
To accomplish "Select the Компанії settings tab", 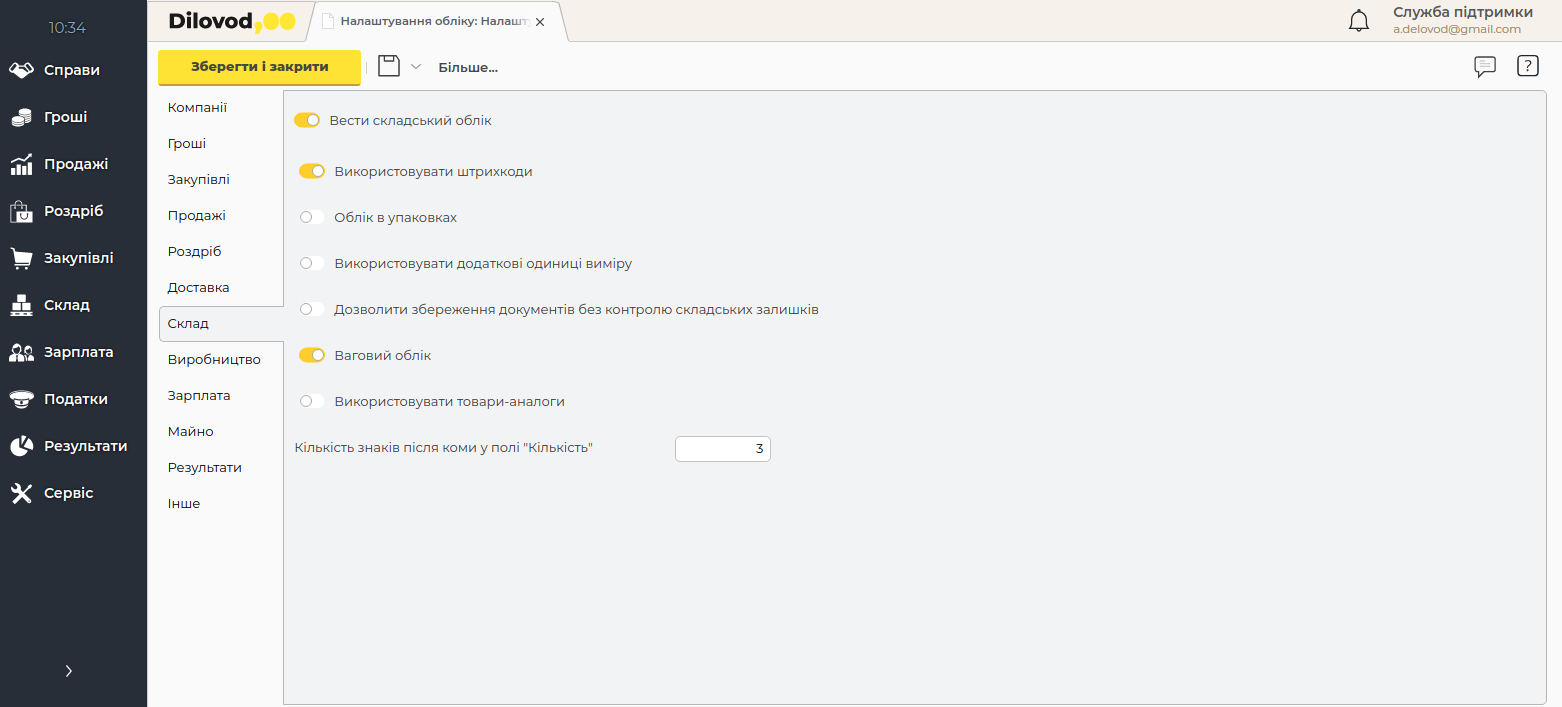I will tap(197, 107).
